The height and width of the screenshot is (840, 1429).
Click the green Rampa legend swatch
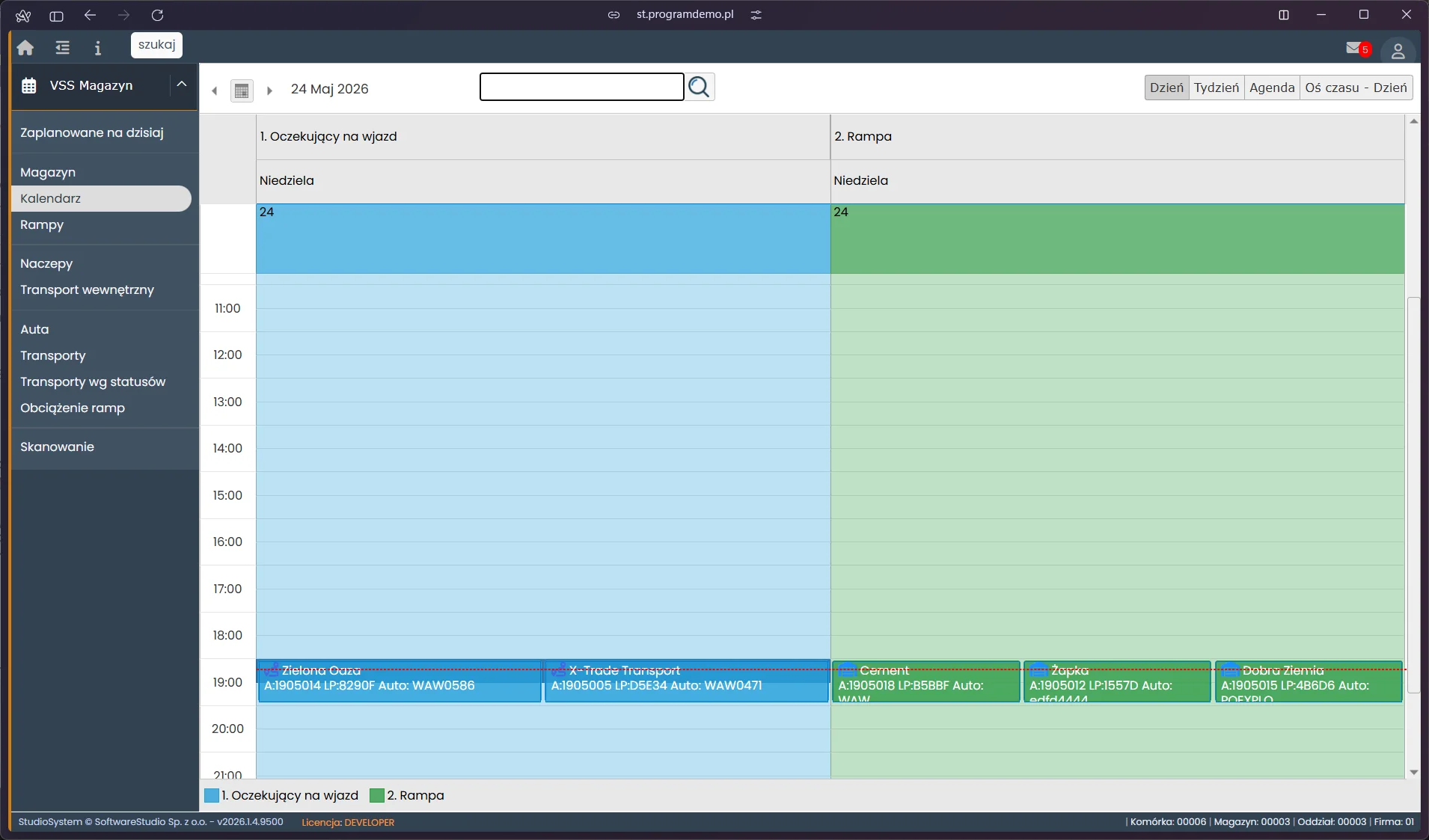click(x=377, y=795)
